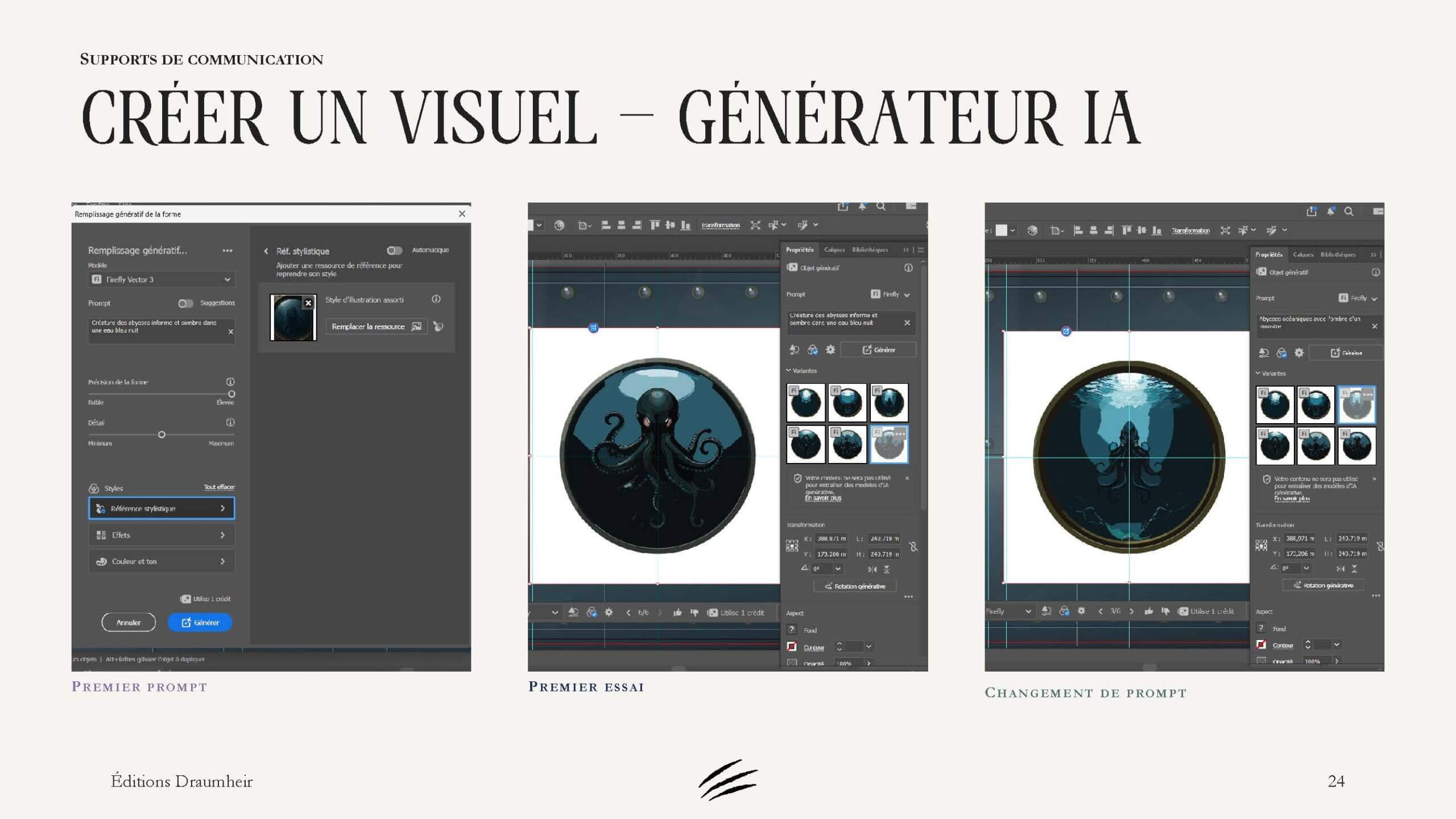The image size is (1456, 819).
Task: Click the back arrow beside Réf. stylistique
Action: coord(266,251)
